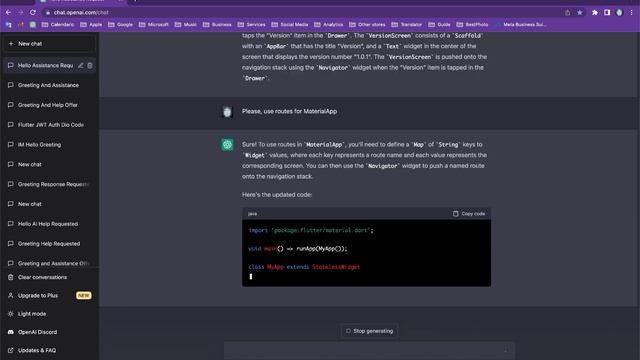This screenshot has height=360, width=640.
Task: Click the external link icon beside Updates & FAQ
Action: [x=11, y=350]
